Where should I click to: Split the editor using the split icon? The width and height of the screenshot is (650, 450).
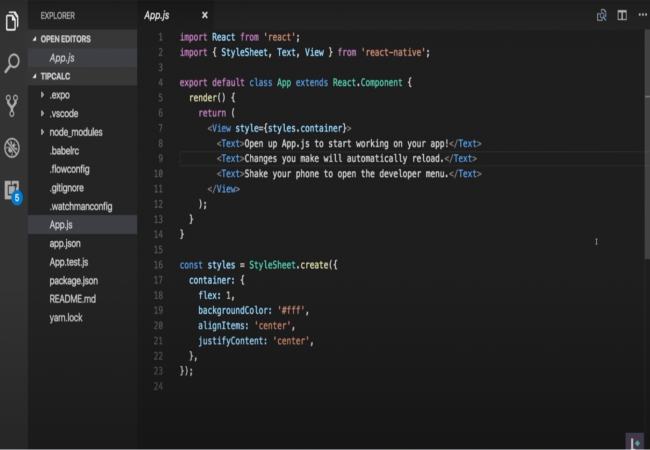621,15
